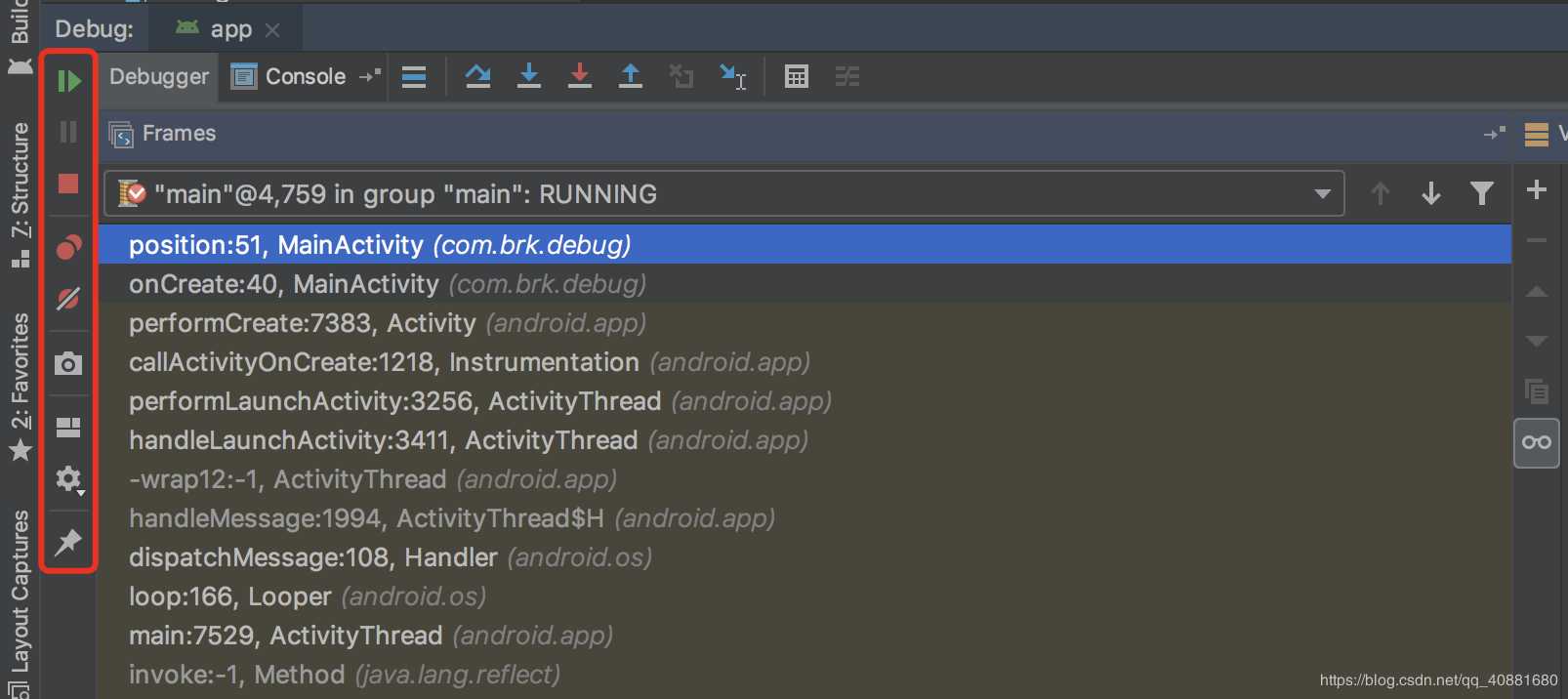Select frame performCreate:7383, Activity
Viewport: 1568px width, 699px height.
805,322
